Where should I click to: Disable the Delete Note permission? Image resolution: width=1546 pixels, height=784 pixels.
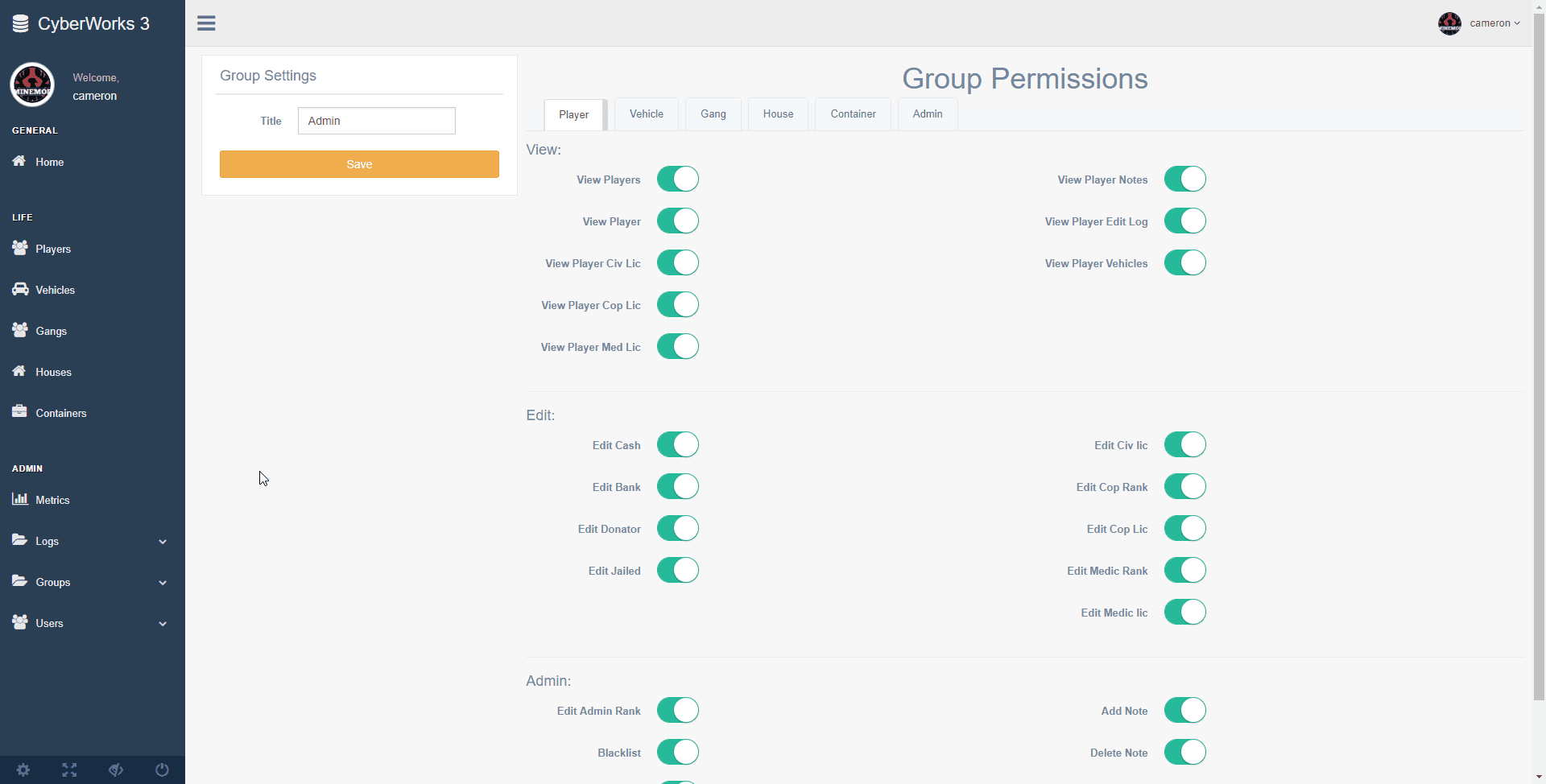(x=1185, y=752)
